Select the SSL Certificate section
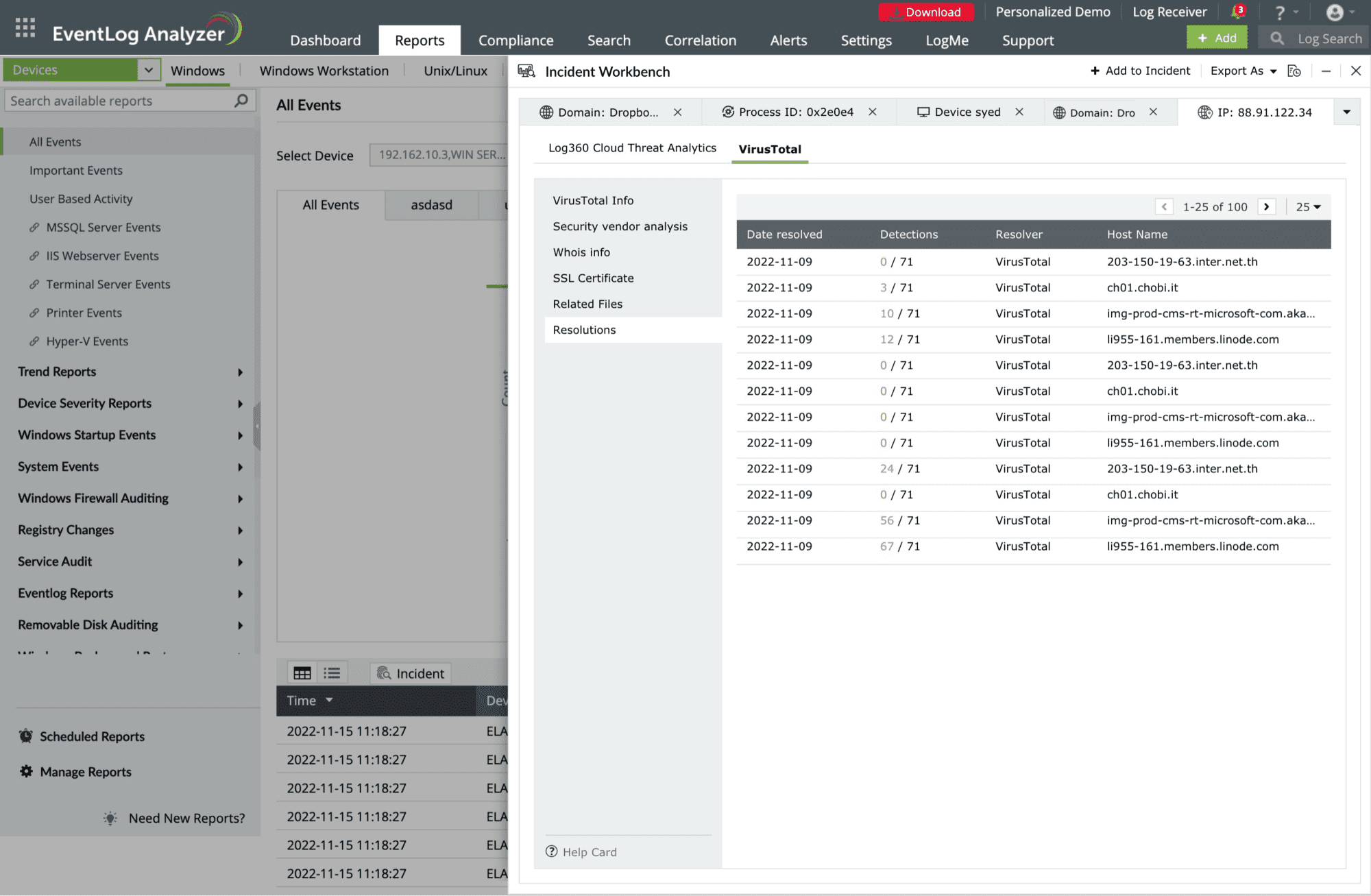The image size is (1371, 896). pyautogui.click(x=592, y=277)
